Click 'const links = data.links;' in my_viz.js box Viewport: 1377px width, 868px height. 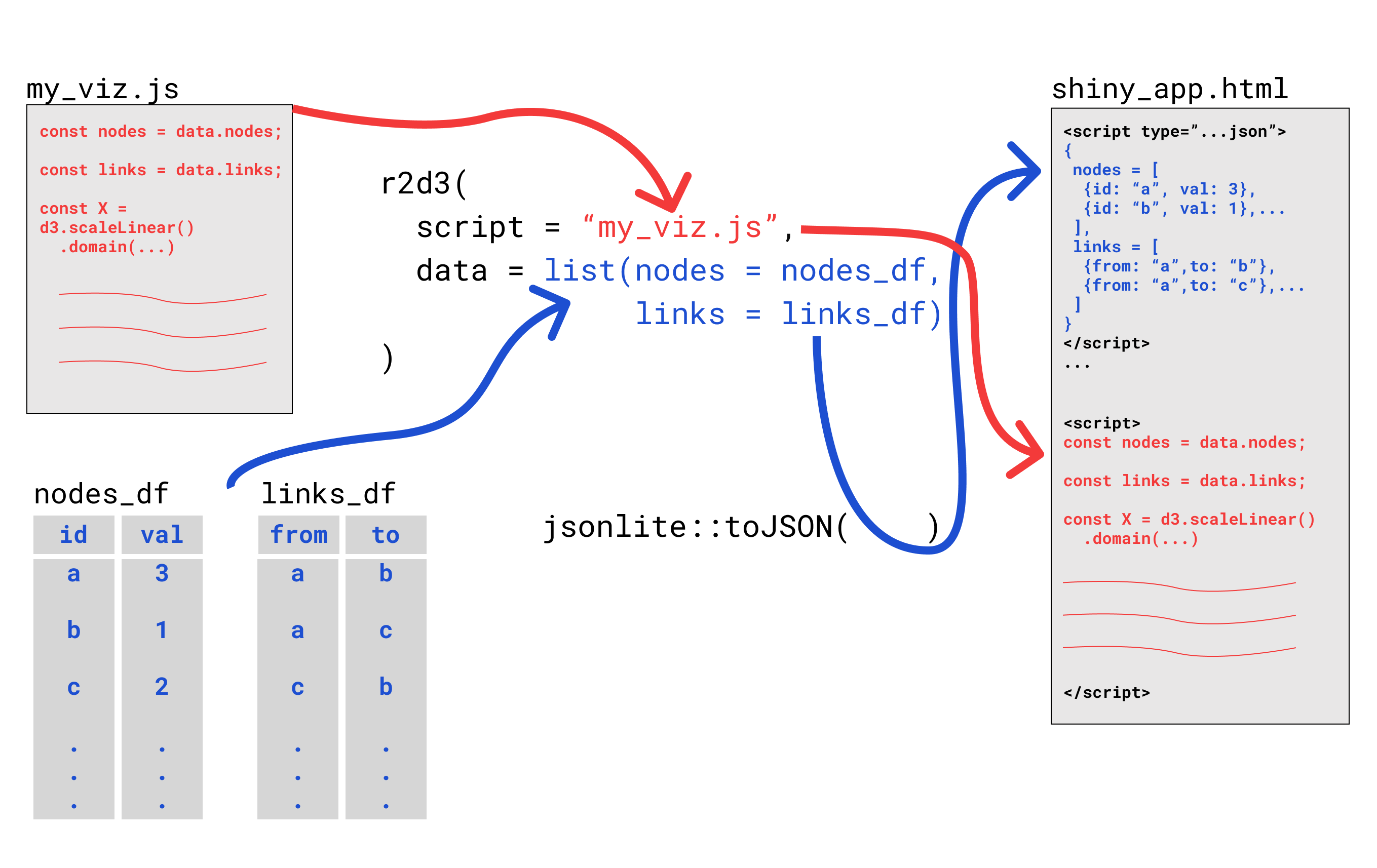tap(161, 170)
